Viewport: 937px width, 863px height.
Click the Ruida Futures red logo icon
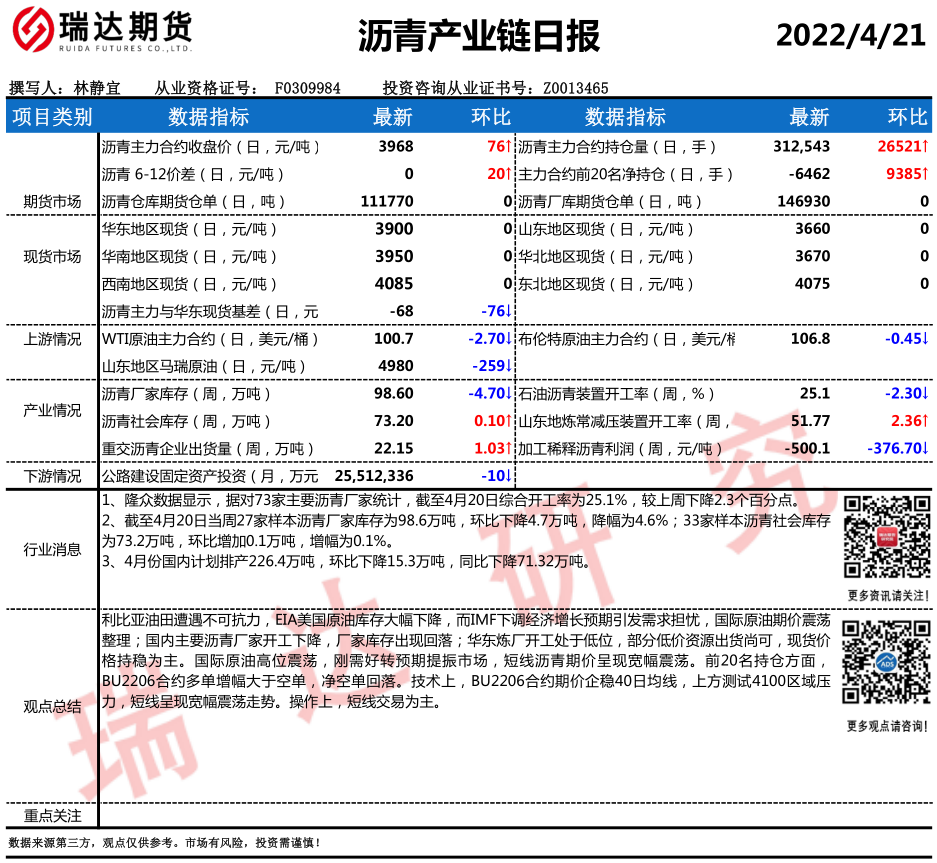[x=31, y=31]
